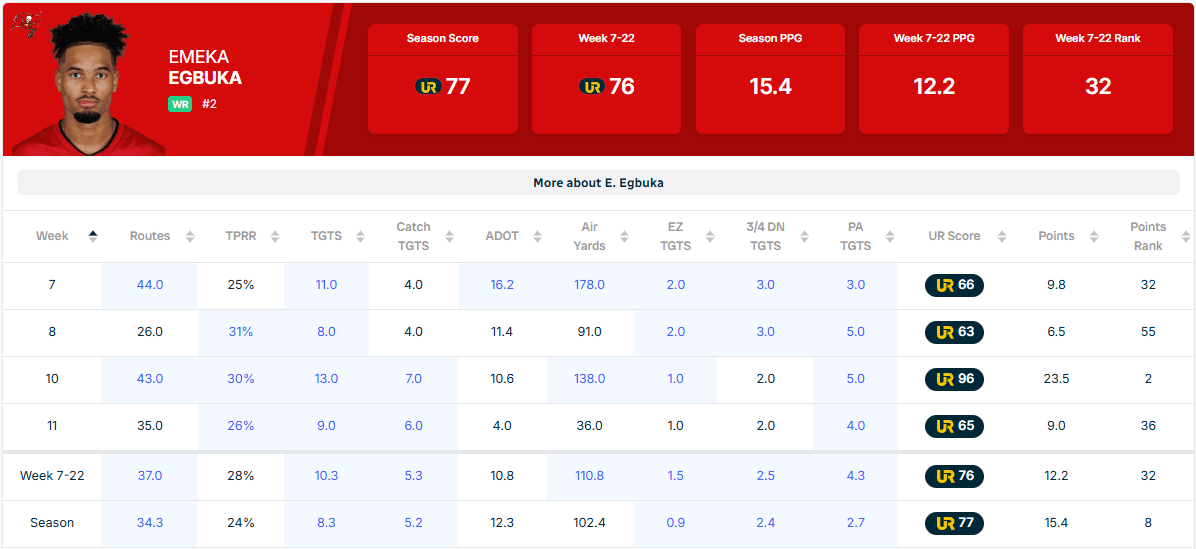Click the TGTS sort arrows
Screen dimensions: 1196x549
point(362,237)
